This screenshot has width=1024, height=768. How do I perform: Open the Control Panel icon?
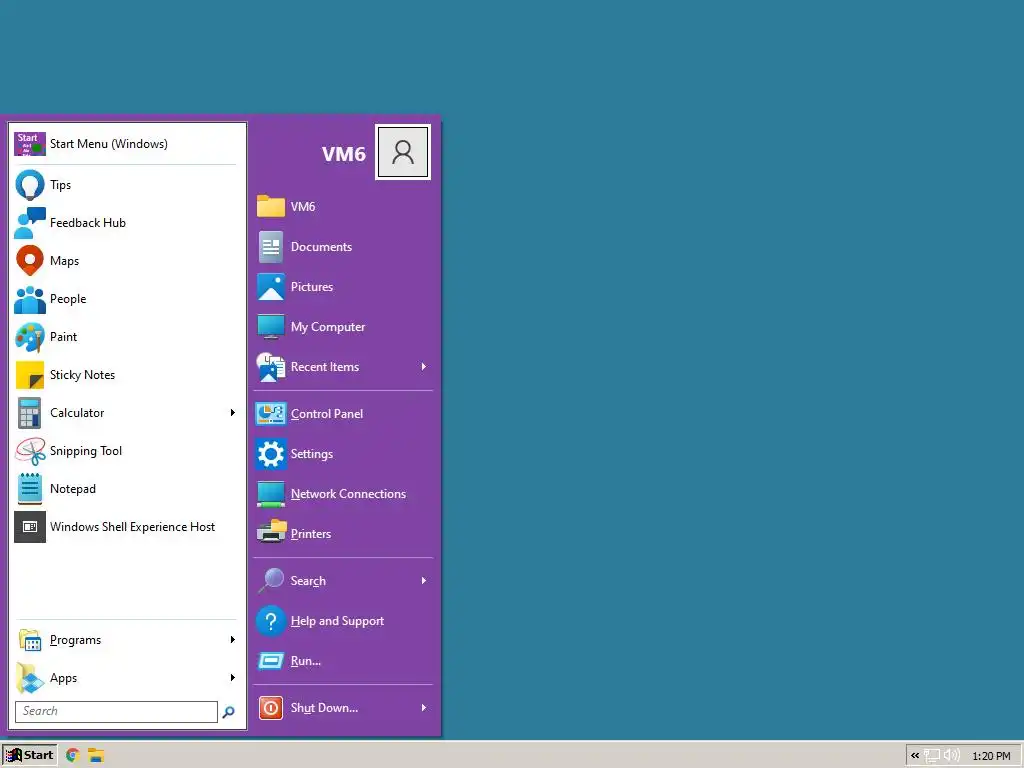pyautogui.click(x=271, y=413)
